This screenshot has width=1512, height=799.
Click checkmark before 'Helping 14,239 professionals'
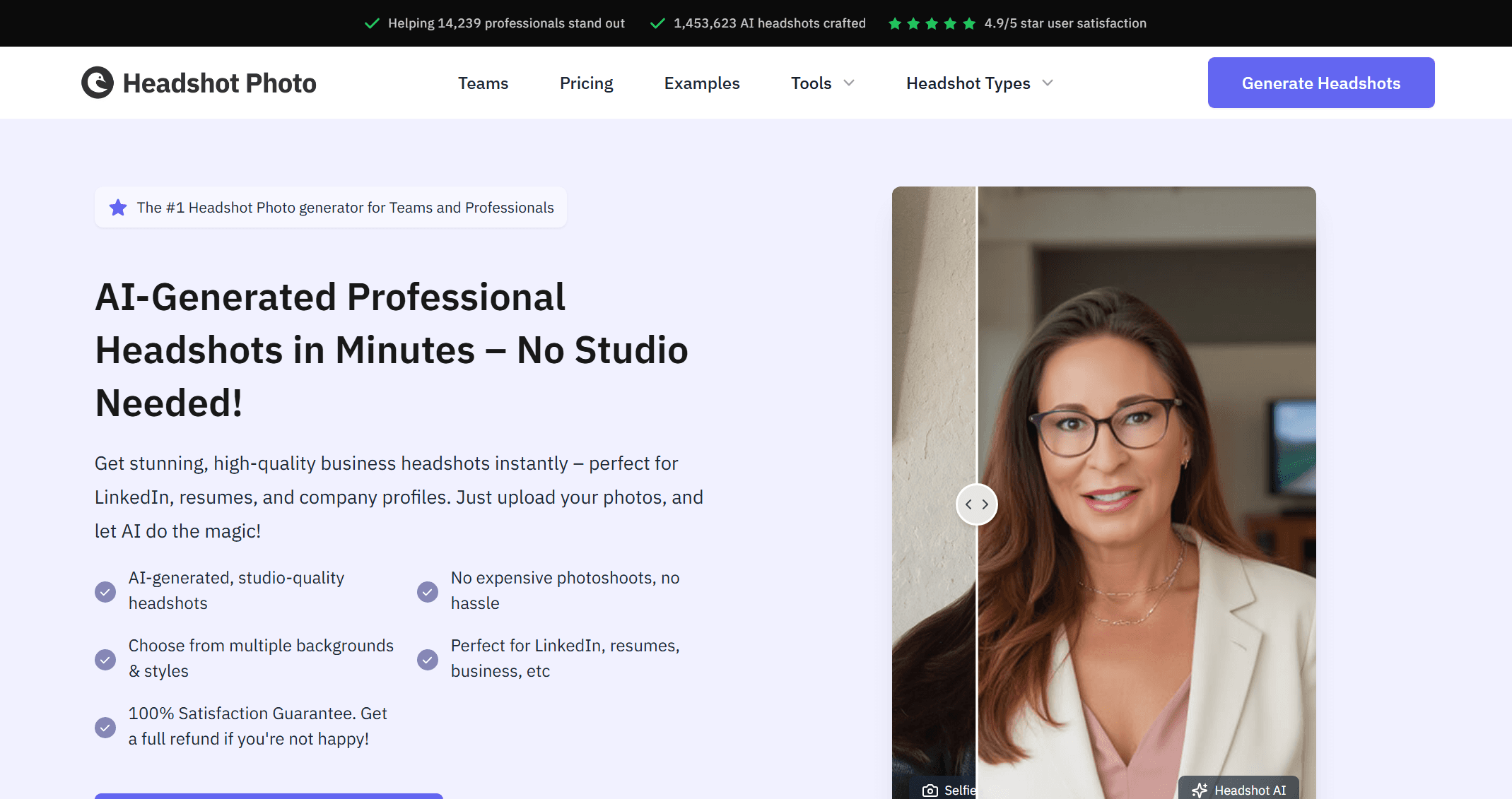tap(372, 23)
